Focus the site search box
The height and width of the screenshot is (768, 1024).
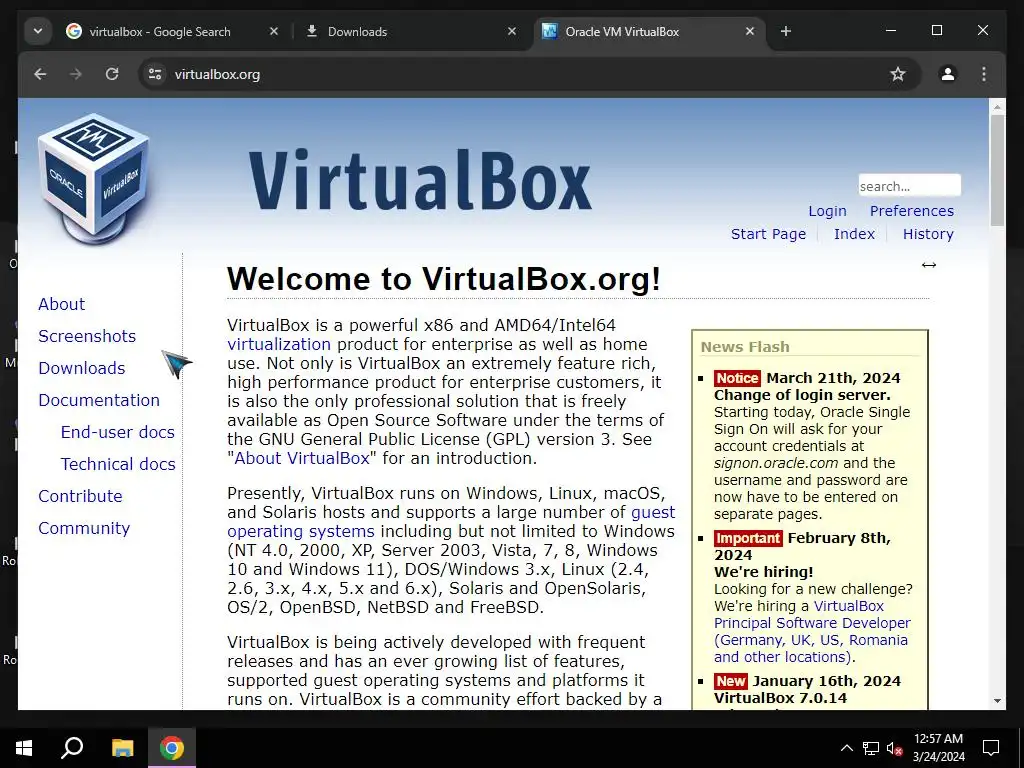909,185
